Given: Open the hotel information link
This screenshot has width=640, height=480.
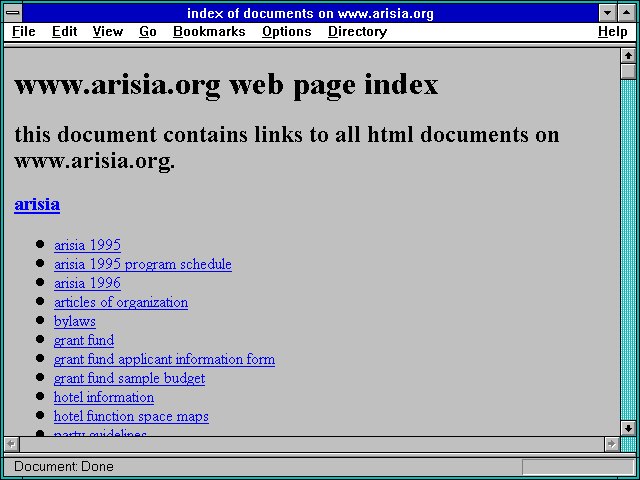Looking at the screenshot, I should [104, 398].
